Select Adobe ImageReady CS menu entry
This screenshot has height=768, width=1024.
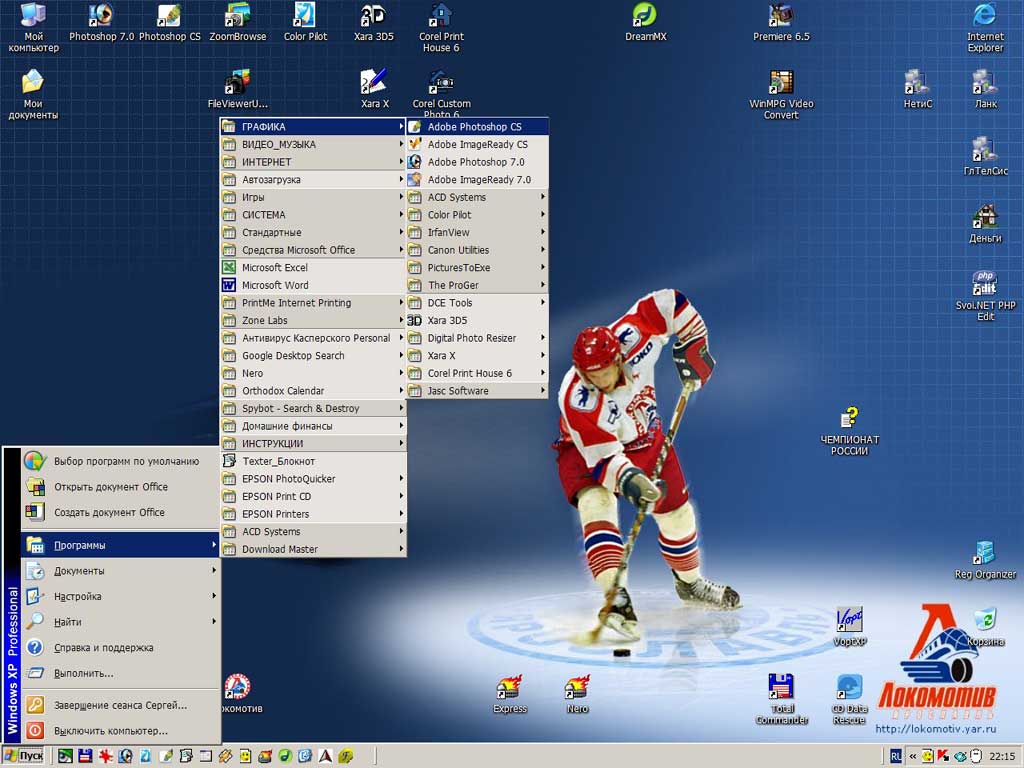pyautogui.click(x=477, y=144)
